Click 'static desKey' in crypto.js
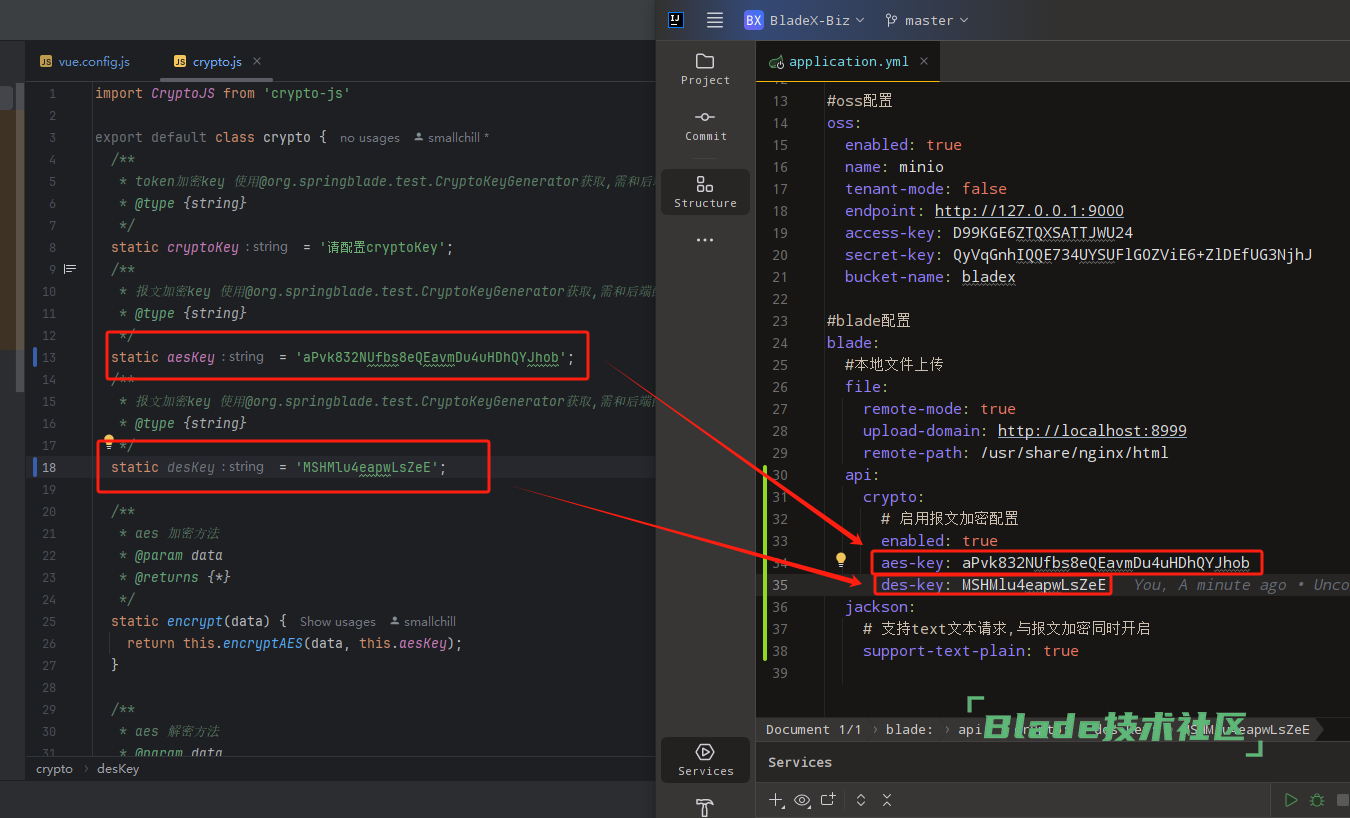Screen dimensions: 1350x818 click(163, 467)
